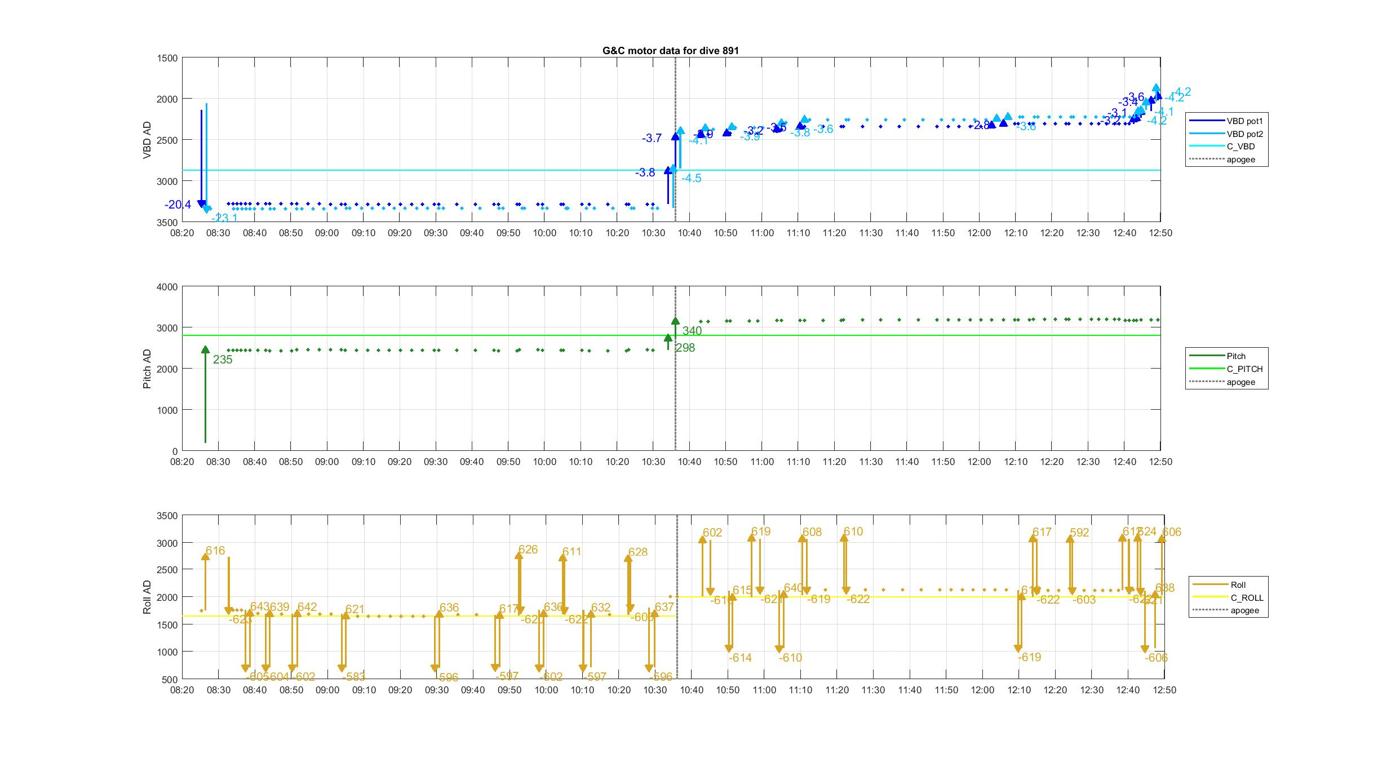This screenshot has width=1400, height=764.
Task: Click the '592' roll data label
Action: click(x=1079, y=533)
